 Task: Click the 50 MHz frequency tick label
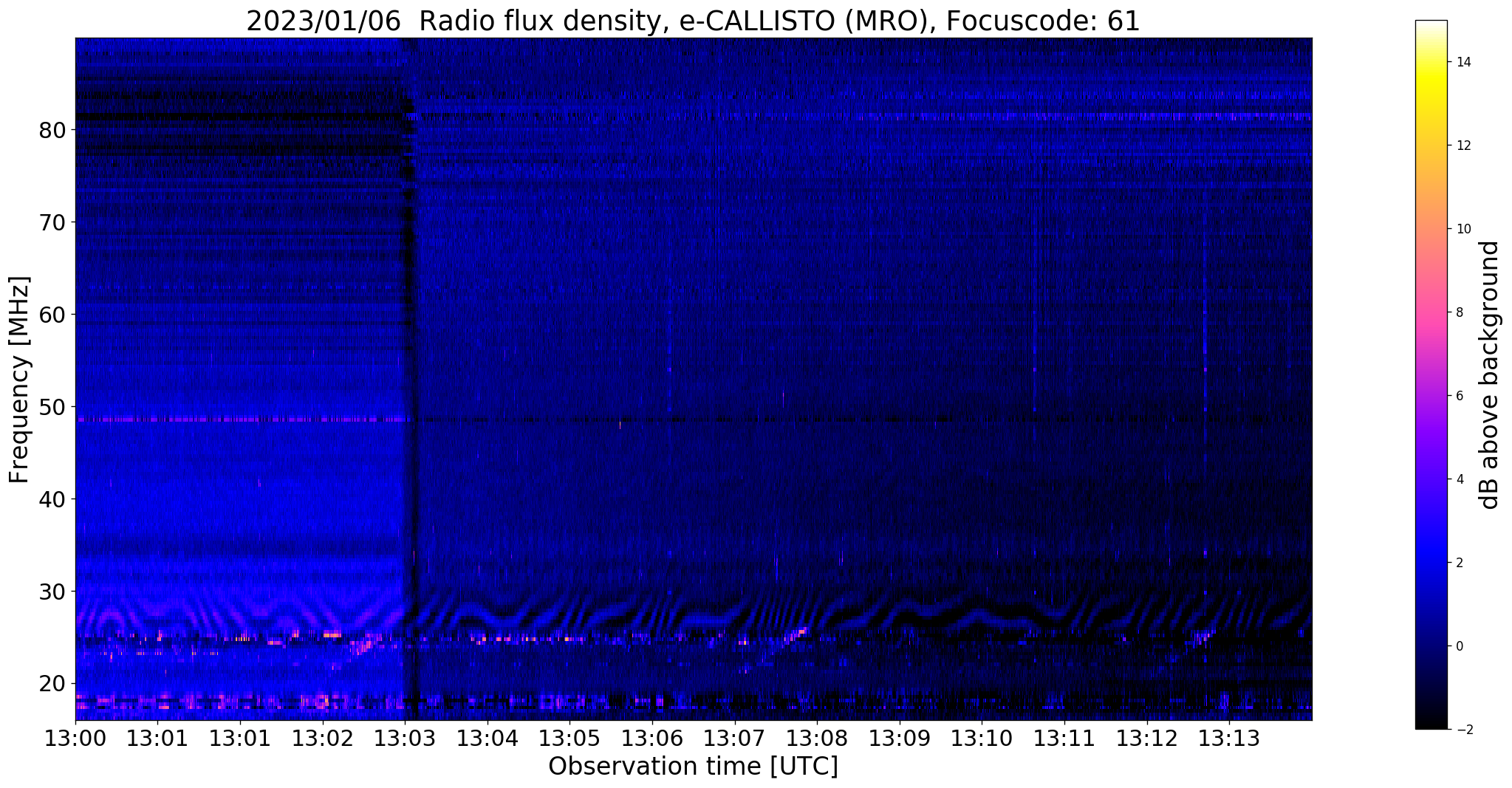coord(53,407)
